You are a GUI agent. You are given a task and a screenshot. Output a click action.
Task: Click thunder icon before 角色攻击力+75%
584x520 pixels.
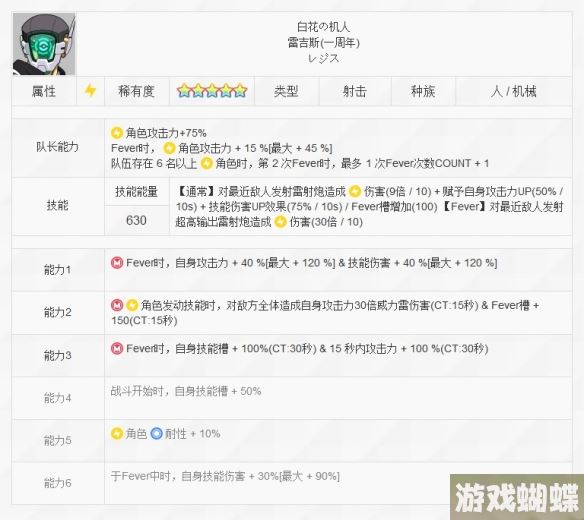pos(117,133)
